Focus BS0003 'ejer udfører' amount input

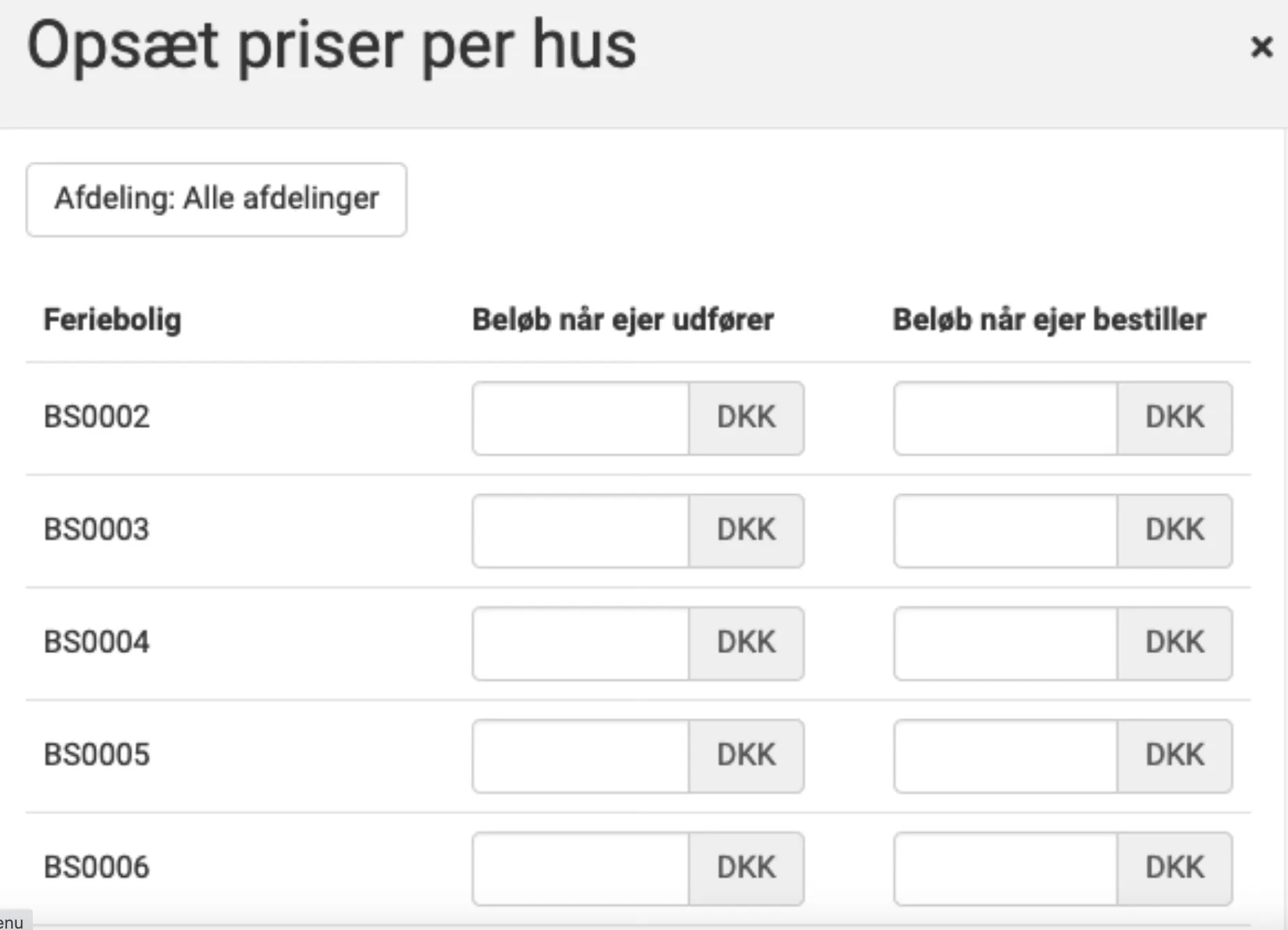tap(581, 531)
